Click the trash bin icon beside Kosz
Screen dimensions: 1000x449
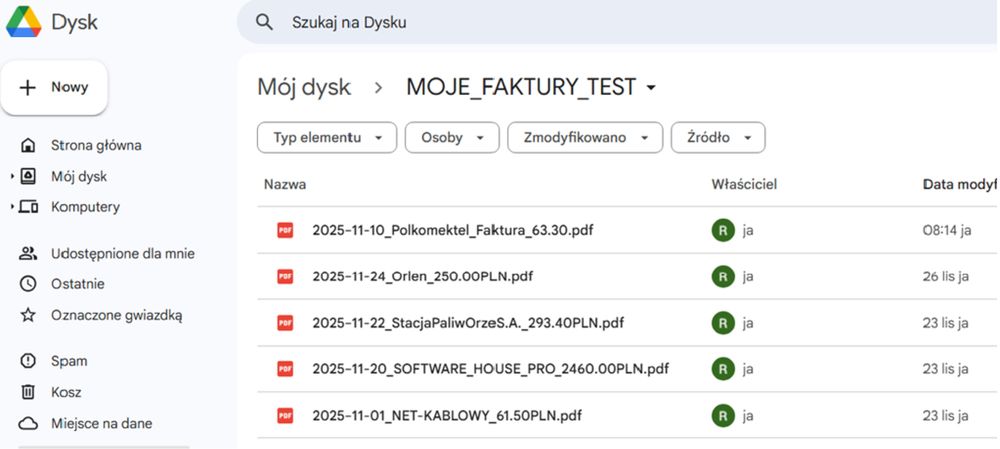28,392
